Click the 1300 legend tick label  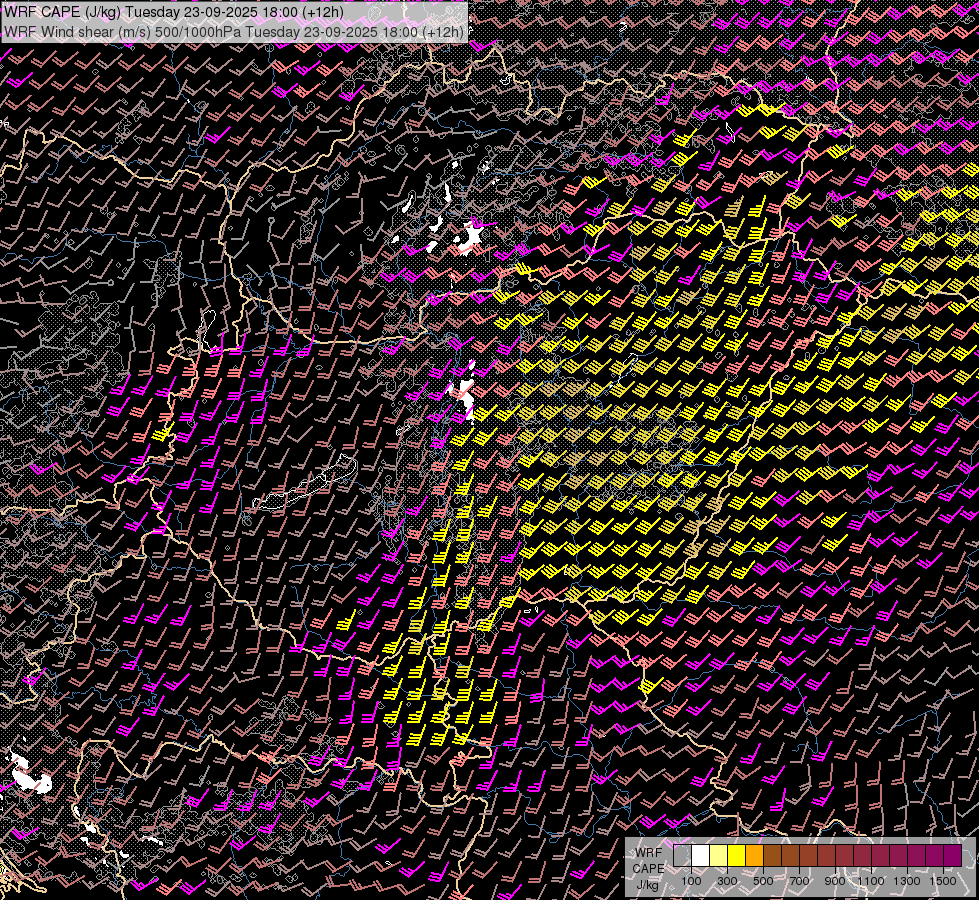point(907,881)
